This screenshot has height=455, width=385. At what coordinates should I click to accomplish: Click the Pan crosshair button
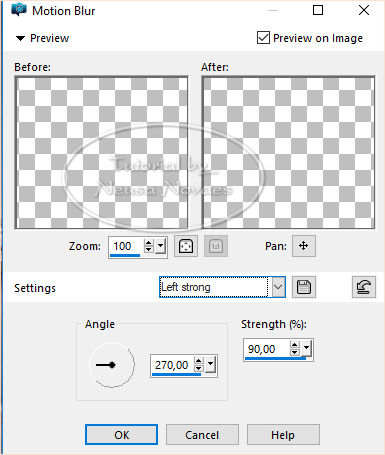303,246
